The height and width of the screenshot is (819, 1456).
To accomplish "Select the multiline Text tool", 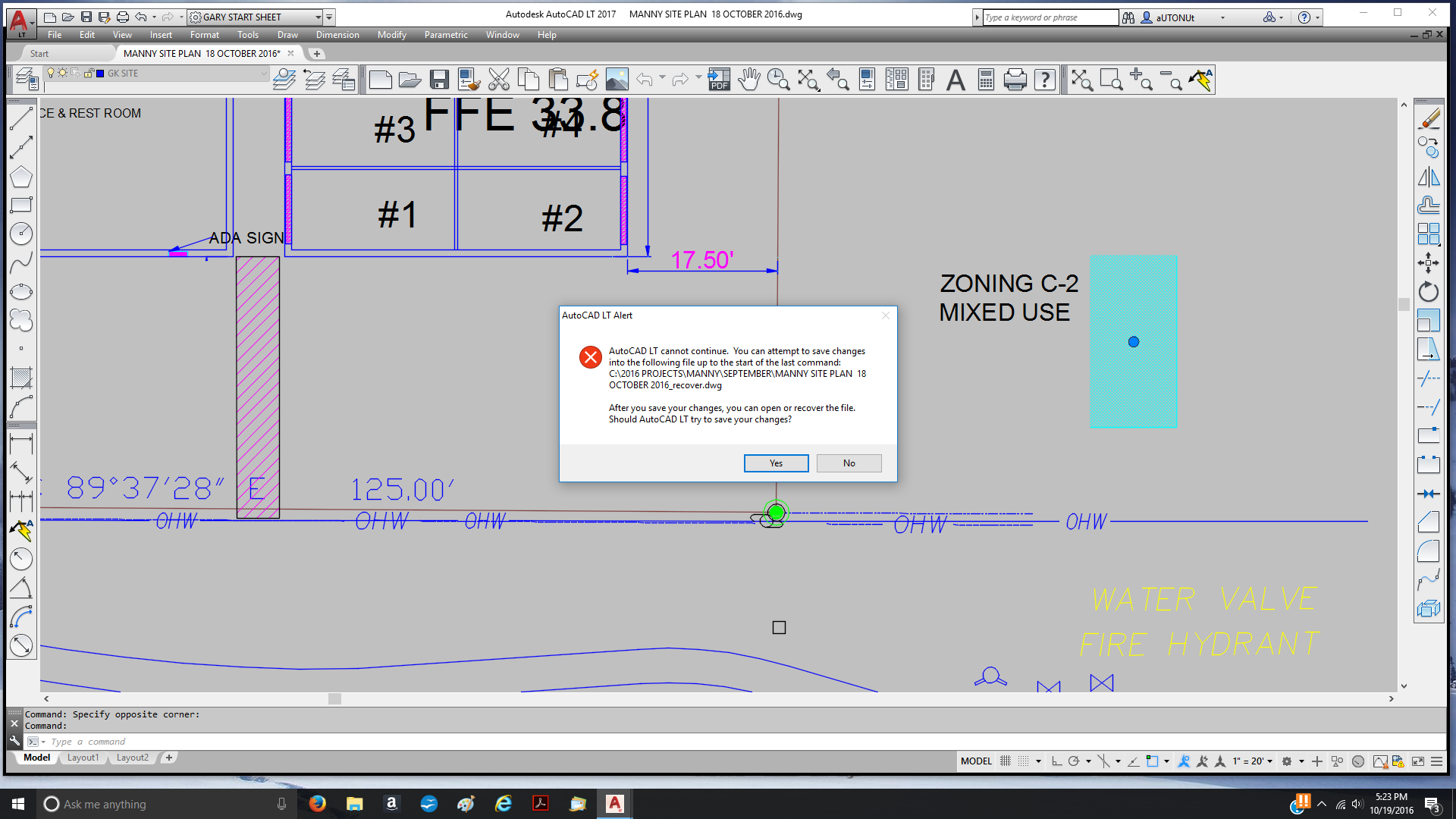I will pyautogui.click(x=955, y=79).
